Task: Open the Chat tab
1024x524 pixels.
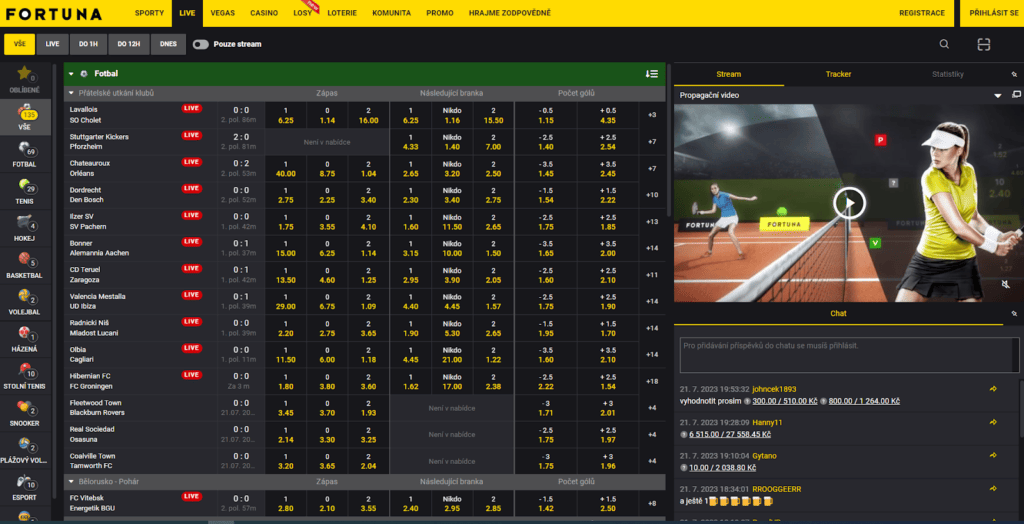Action: (838, 314)
